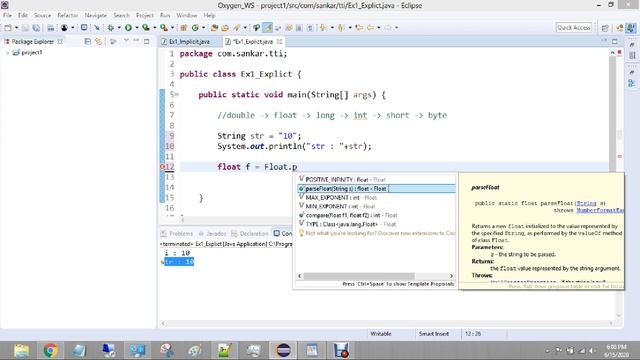Click the New Java Class icon

pos(195,28)
